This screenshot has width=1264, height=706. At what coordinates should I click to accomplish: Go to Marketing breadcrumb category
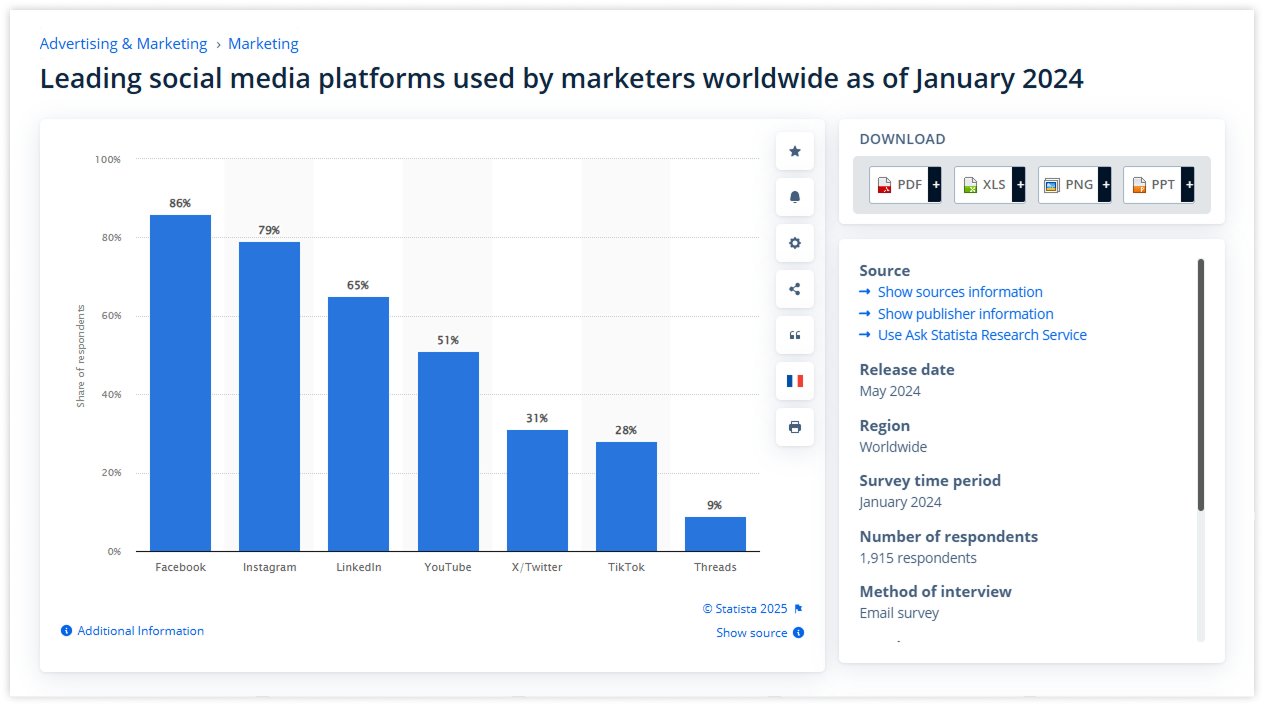click(x=263, y=44)
